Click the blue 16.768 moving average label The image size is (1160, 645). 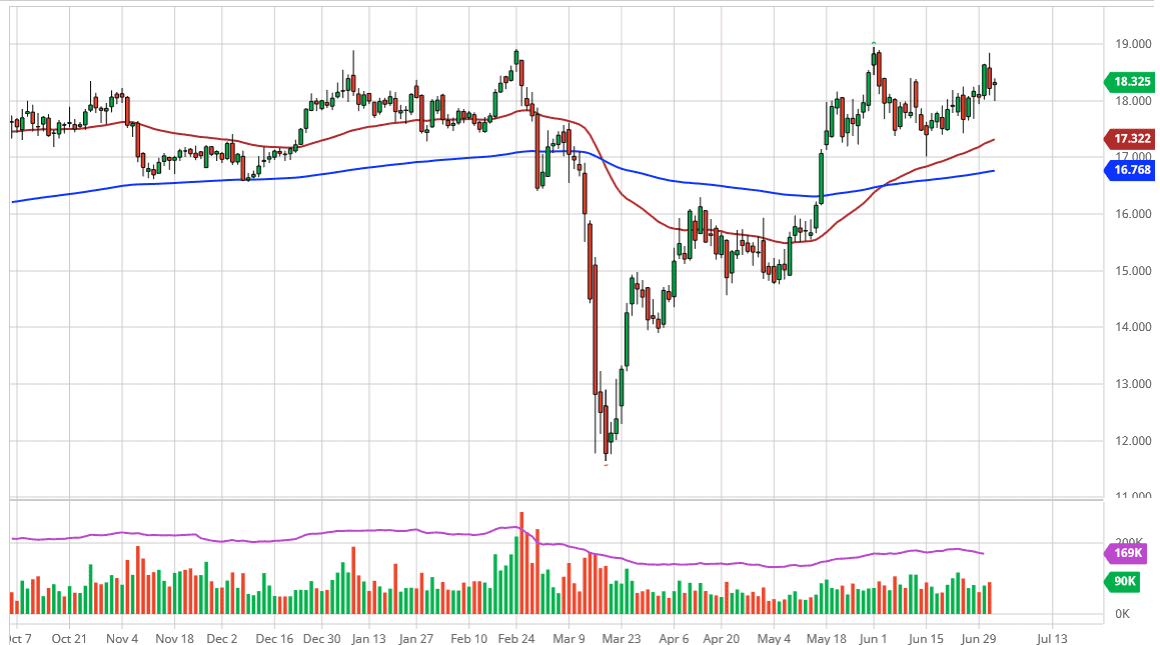[1130, 171]
